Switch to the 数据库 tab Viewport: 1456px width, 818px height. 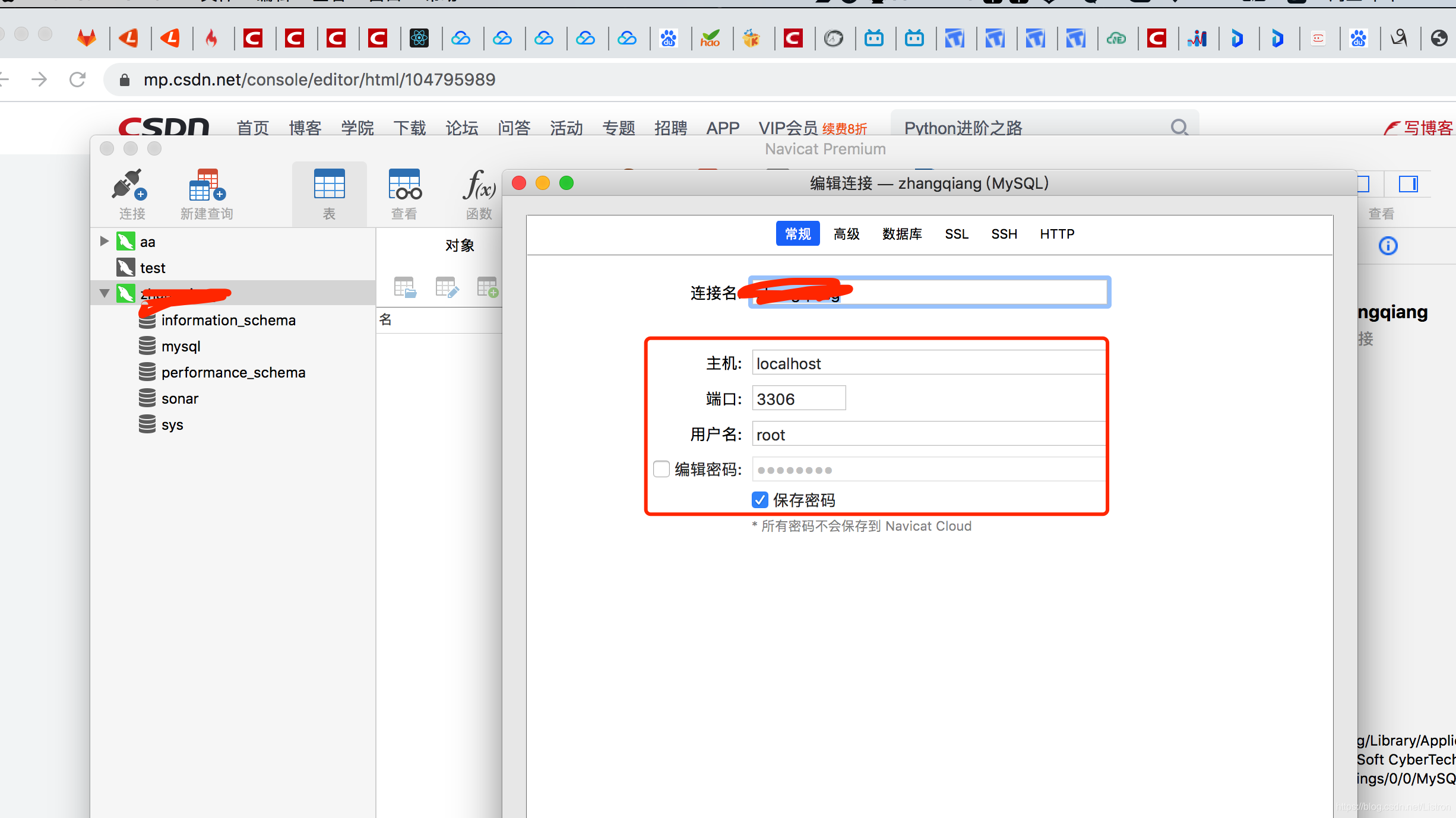902,234
